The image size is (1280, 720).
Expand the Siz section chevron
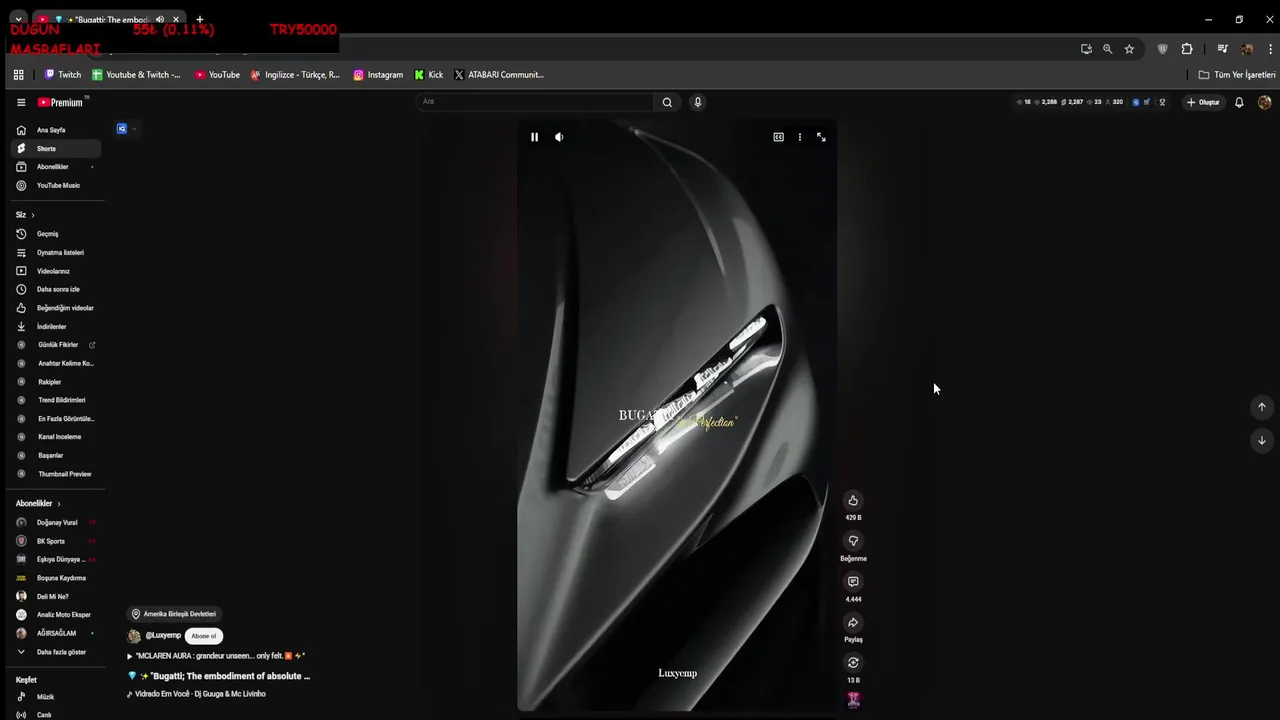(x=32, y=215)
